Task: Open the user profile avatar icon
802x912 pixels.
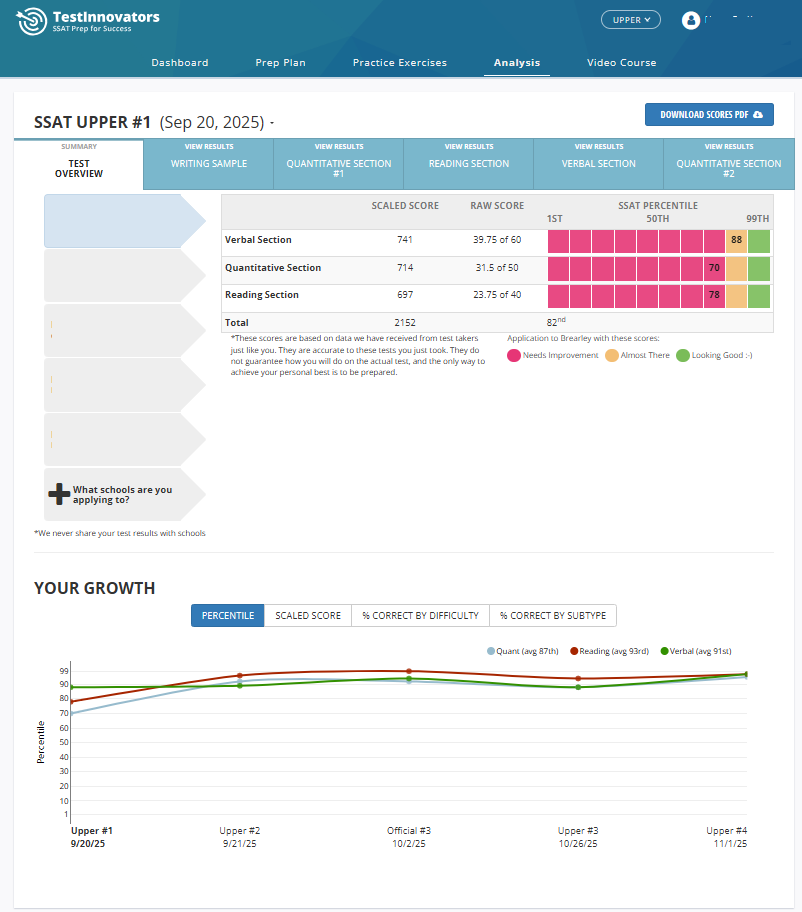Action: click(693, 19)
